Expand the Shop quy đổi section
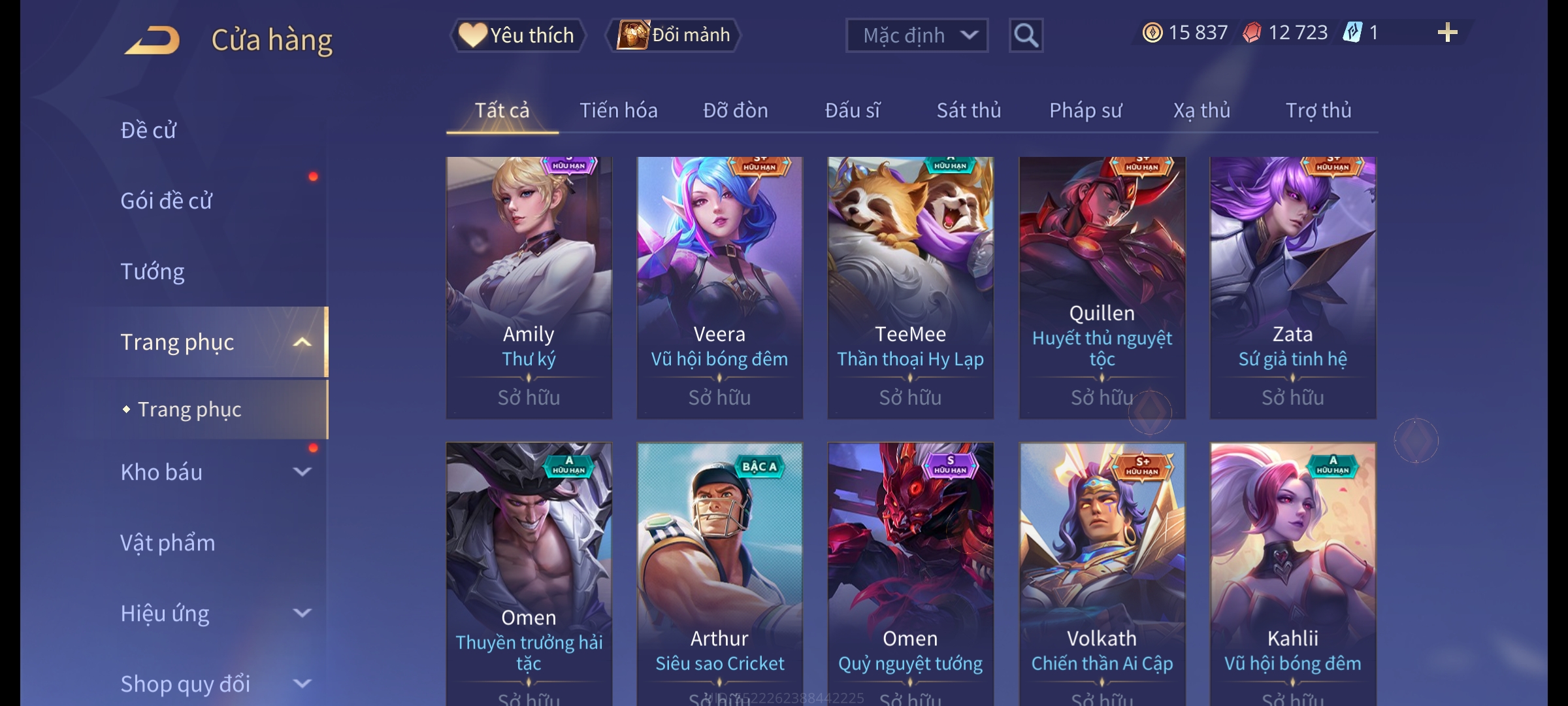Image resolution: width=1568 pixels, height=706 pixels. point(302,684)
